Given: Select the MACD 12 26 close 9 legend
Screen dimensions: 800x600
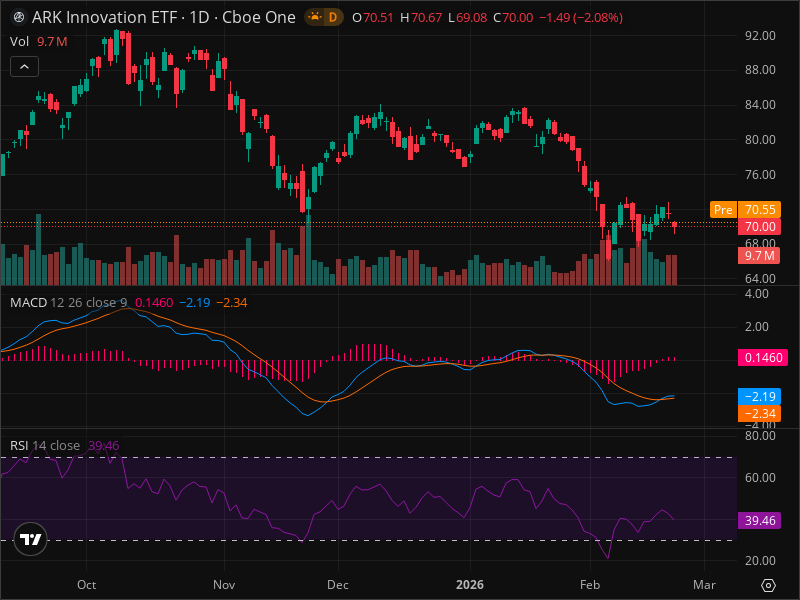Looking at the screenshot, I should (x=68, y=303).
